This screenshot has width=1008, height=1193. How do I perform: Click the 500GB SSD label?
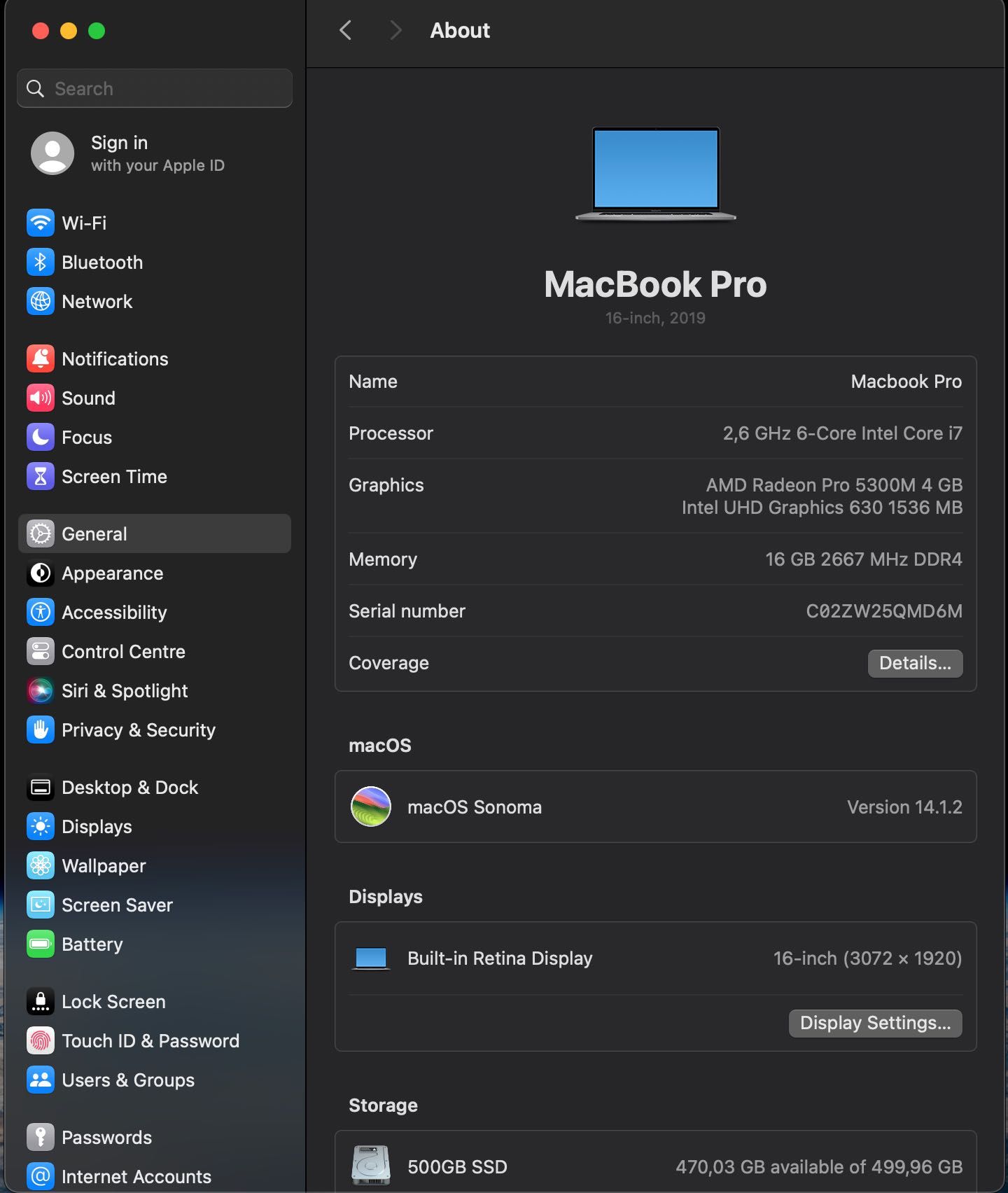(x=457, y=1167)
